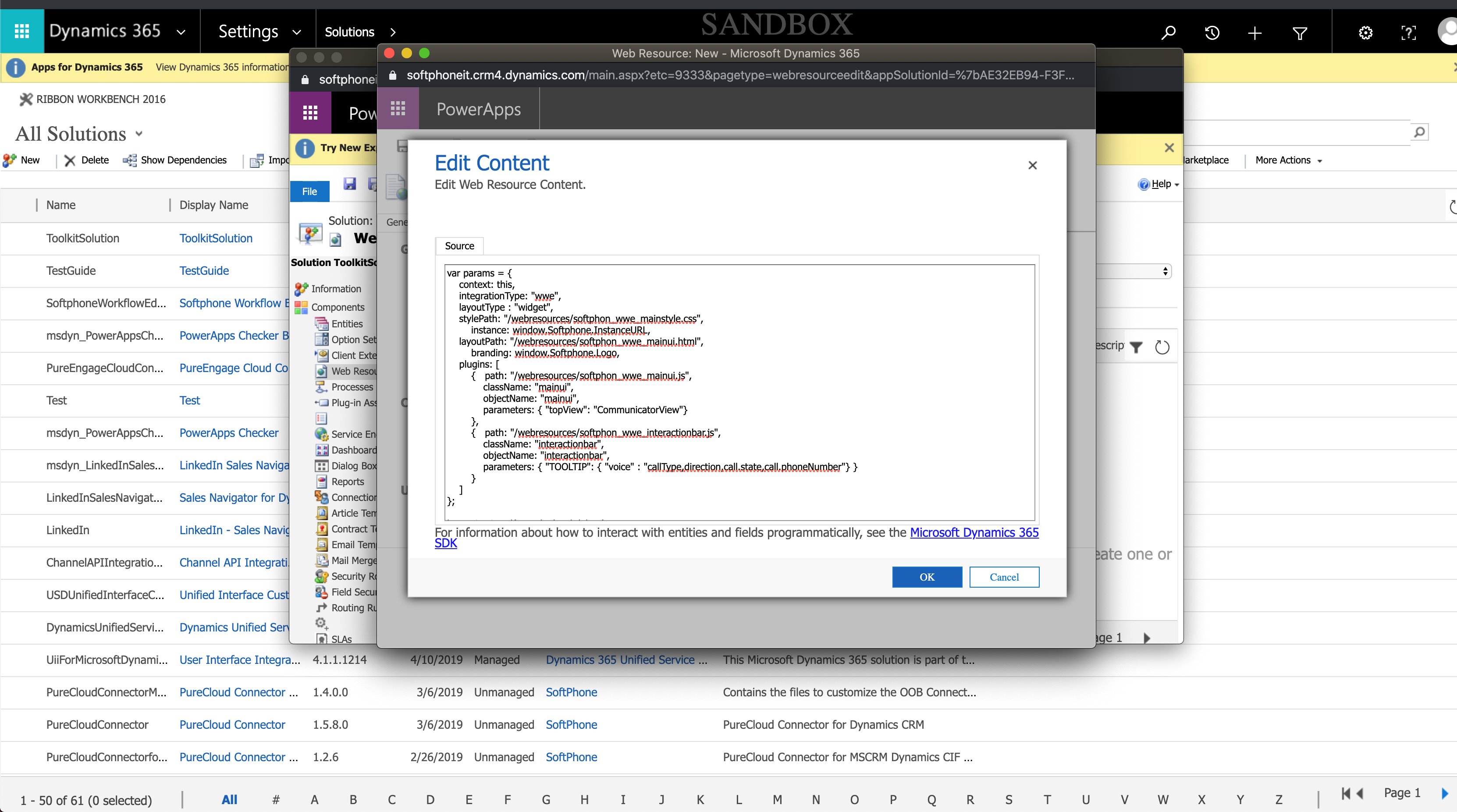The image size is (1457, 812).
Task: Select Dashboards in solution tree
Action: pos(353,450)
